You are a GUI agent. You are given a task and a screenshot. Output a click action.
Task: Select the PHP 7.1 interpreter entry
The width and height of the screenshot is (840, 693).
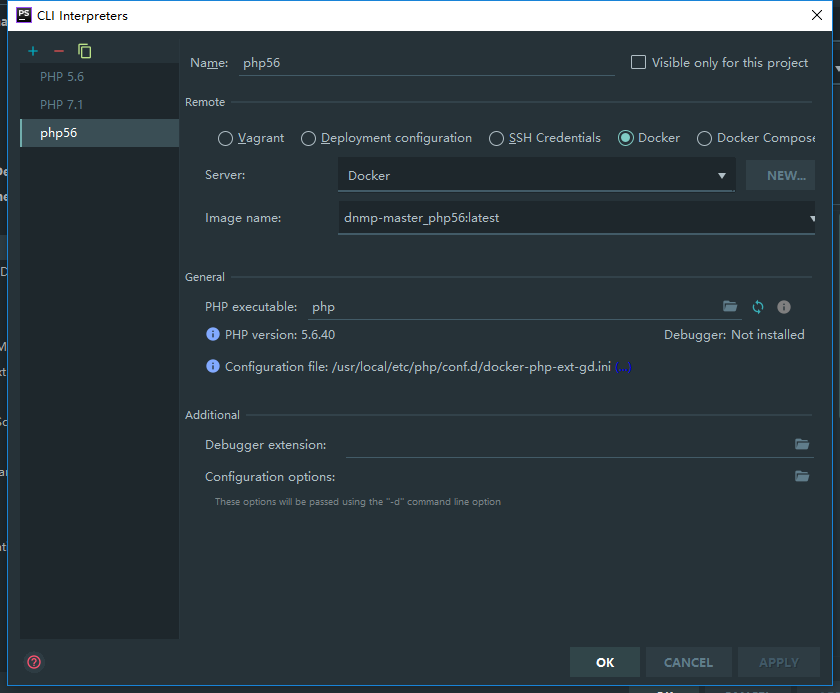(x=99, y=104)
